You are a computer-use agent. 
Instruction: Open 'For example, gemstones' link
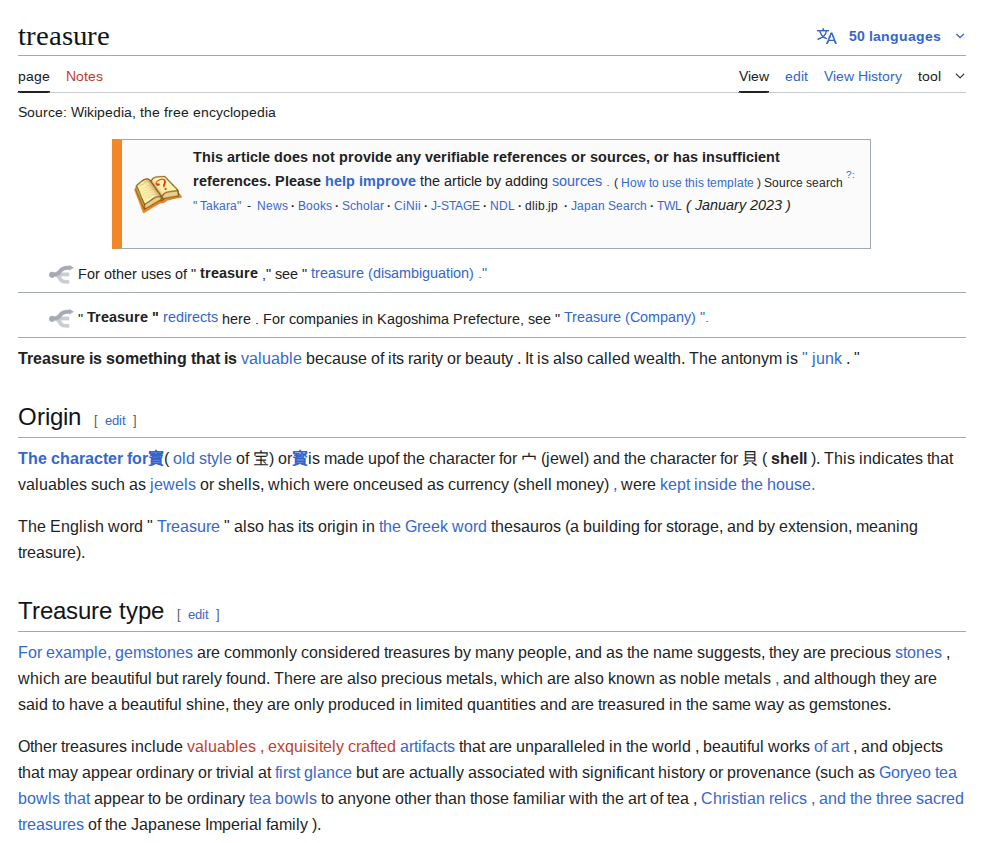[105, 653]
